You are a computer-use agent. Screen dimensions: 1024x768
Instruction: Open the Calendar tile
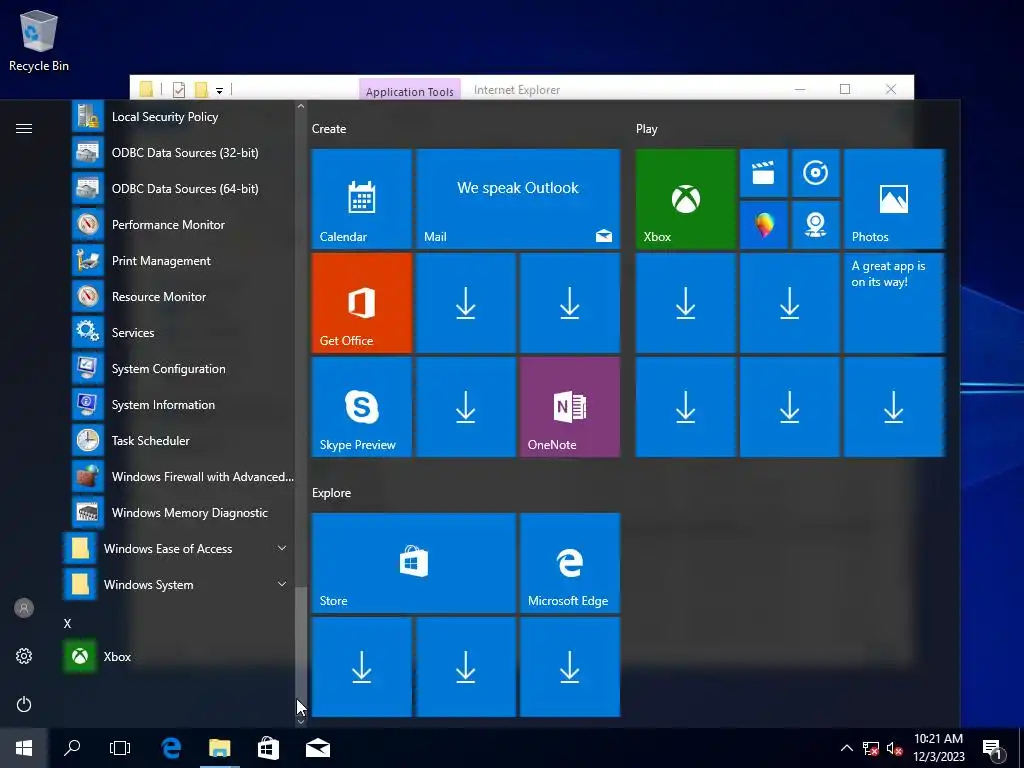click(x=361, y=199)
